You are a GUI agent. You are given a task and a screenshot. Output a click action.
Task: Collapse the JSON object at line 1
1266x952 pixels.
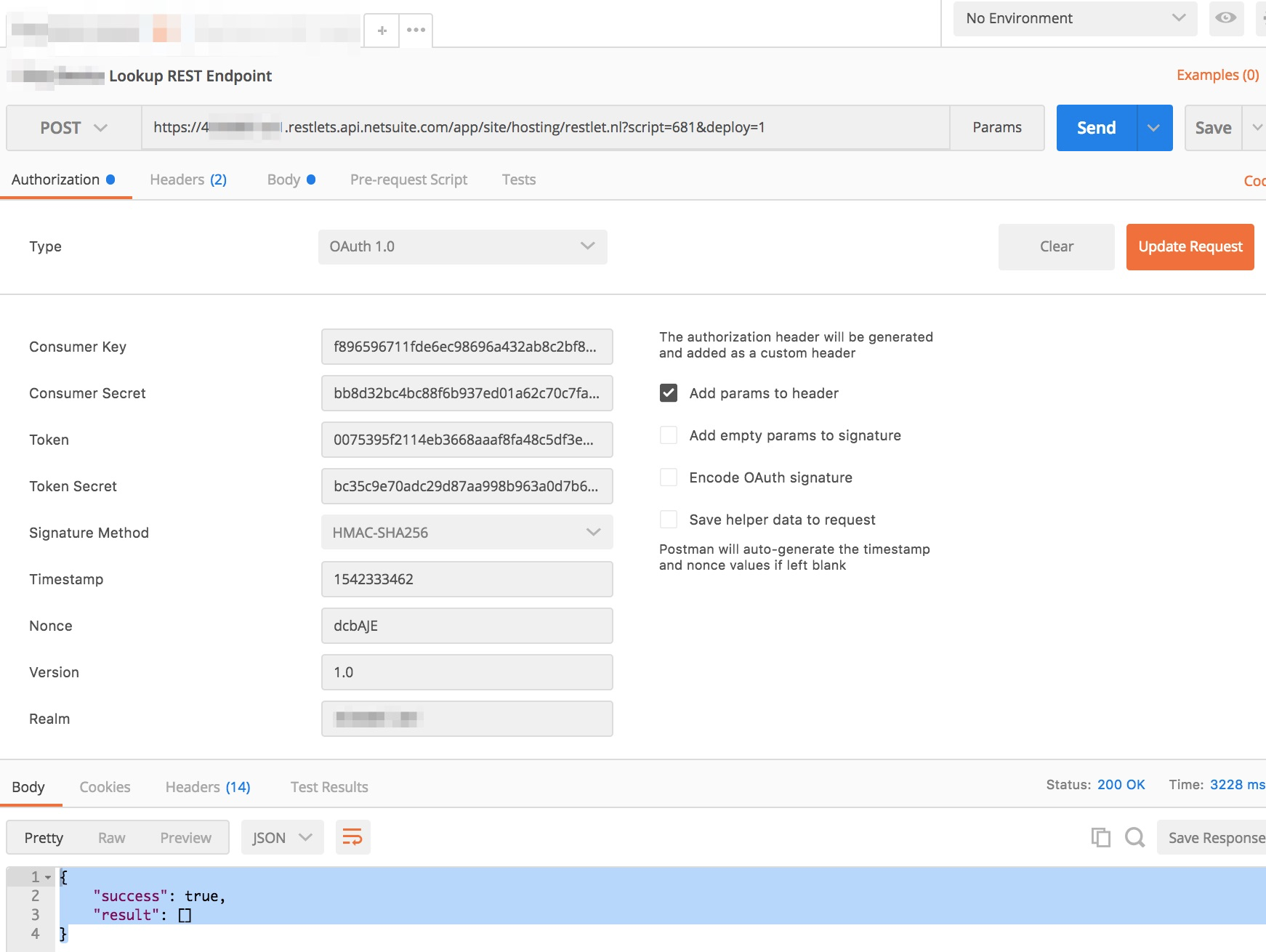[48, 877]
